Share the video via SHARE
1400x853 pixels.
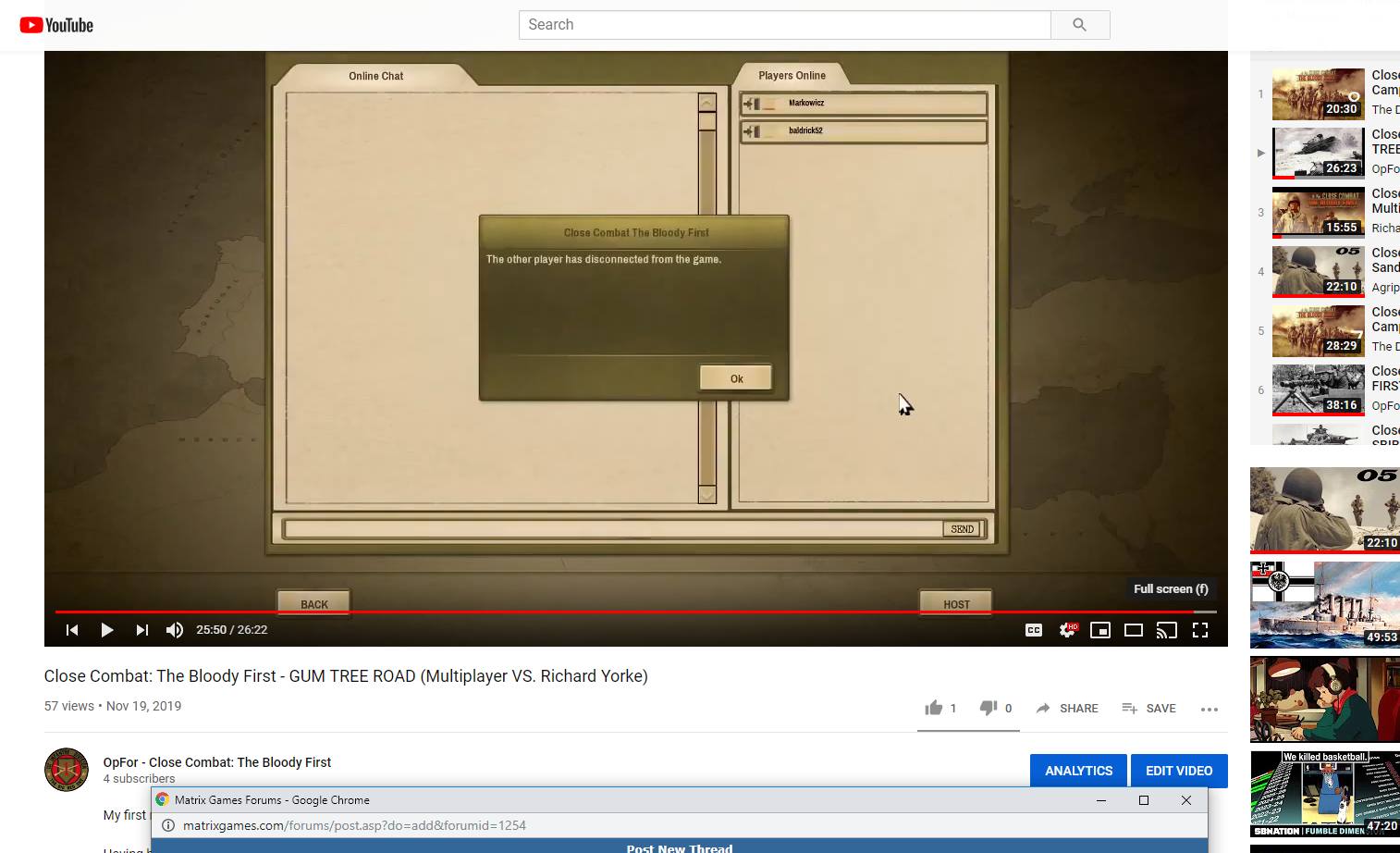(x=1067, y=709)
